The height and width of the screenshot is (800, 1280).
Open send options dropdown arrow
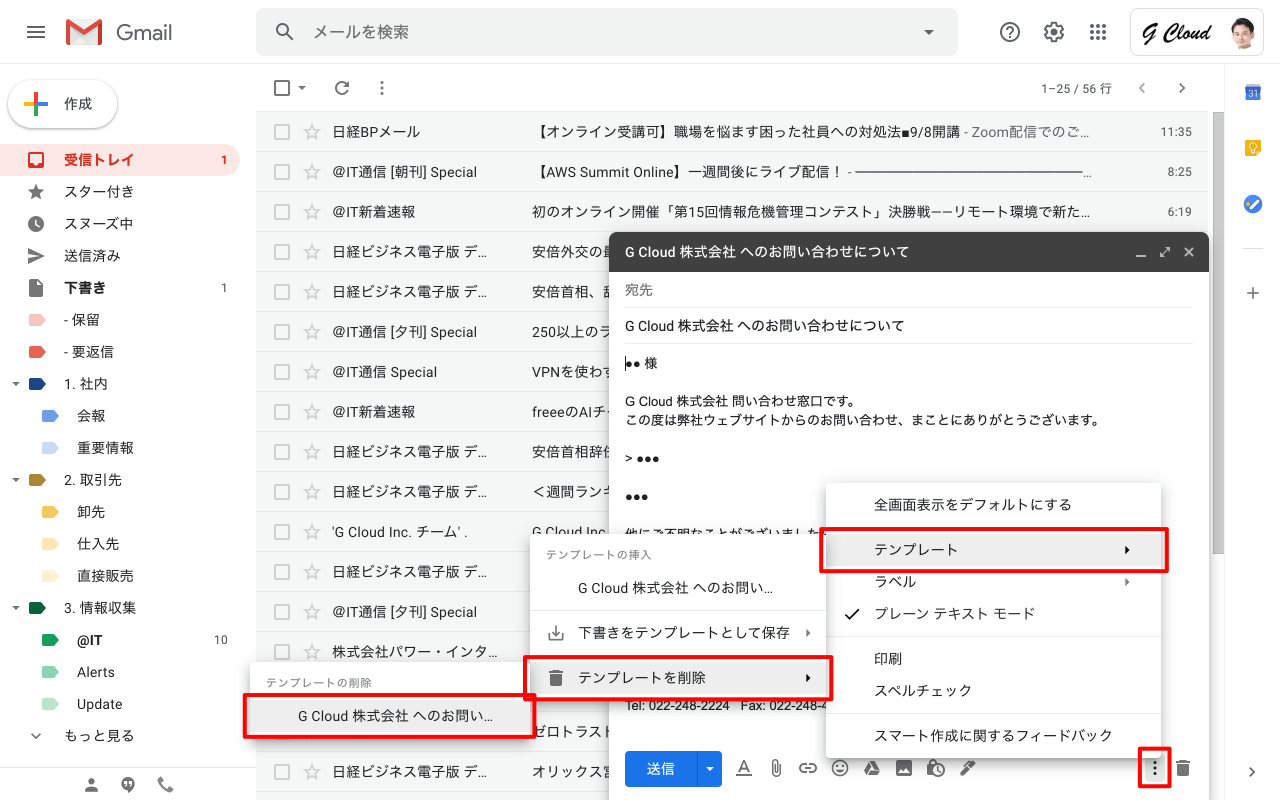coord(710,768)
